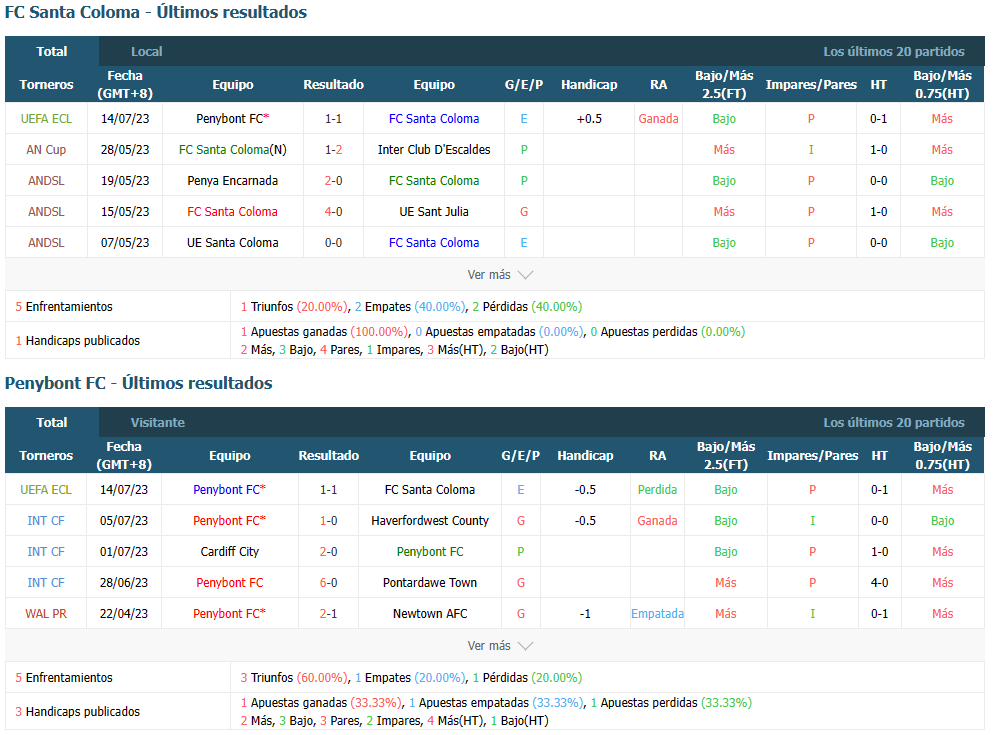993x735 pixels.
Task: Select Total tab in Penybont FC table
Action: point(52,422)
